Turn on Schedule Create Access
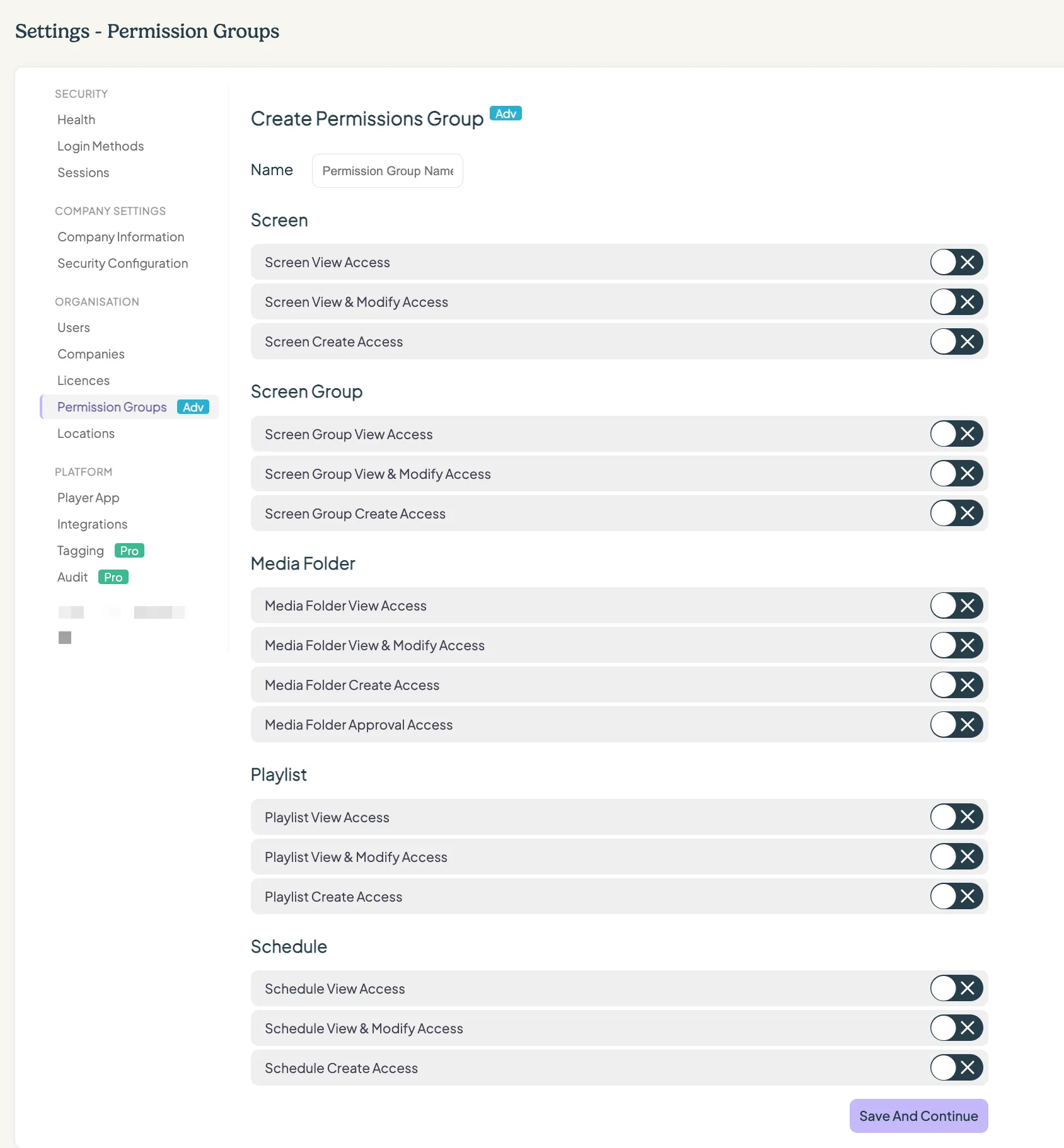This screenshot has width=1064, height=1148. coord(956,1067)
